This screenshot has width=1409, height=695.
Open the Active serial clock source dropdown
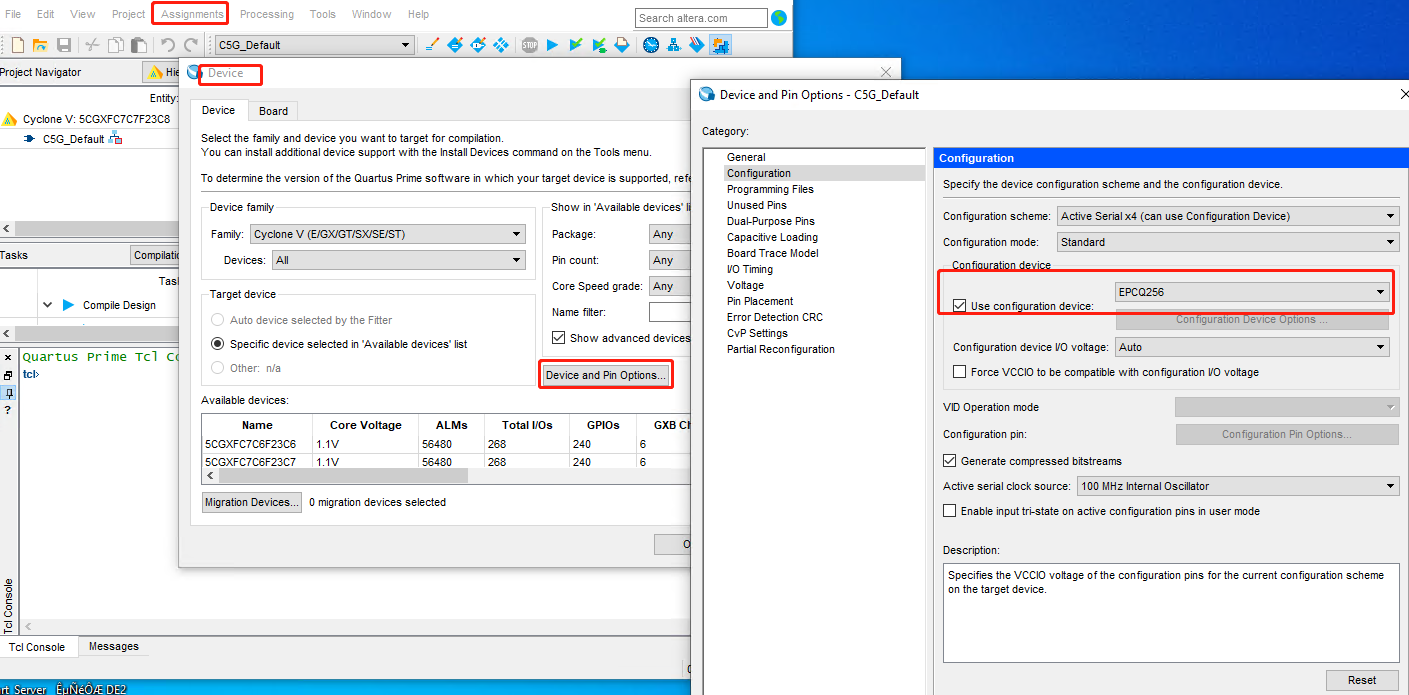pyautogui.click(x=1238, y=486)
